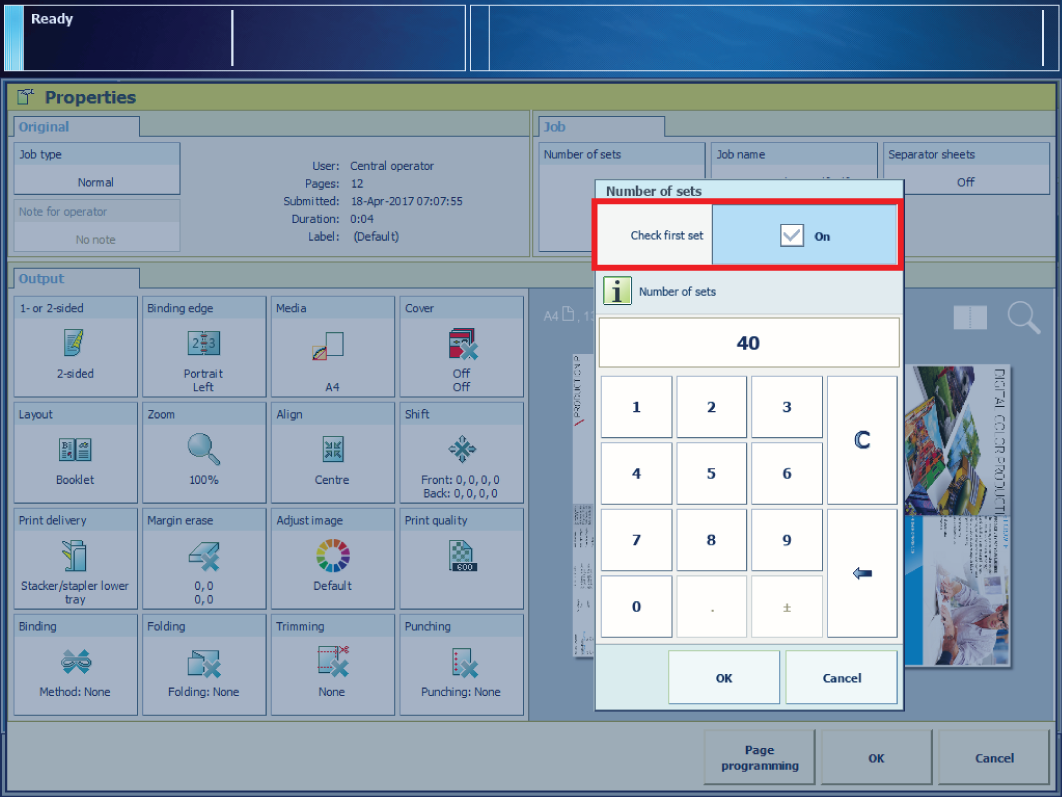Screen dimensions: 1062x797
Task: Click the number of sets value field
Action: pos(748,343)
